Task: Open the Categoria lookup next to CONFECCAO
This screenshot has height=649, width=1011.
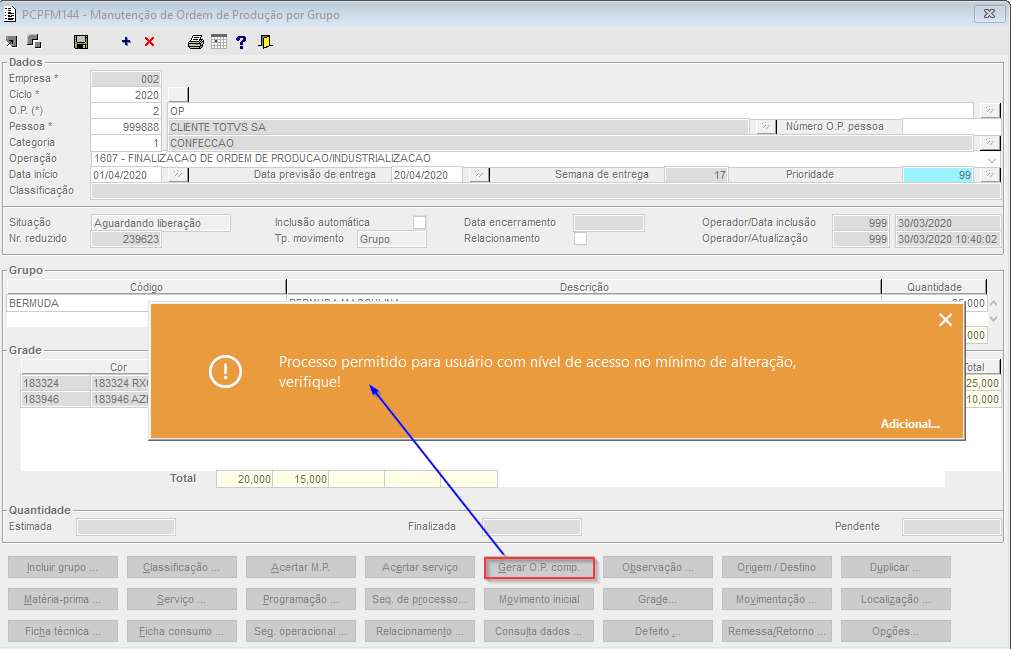Action: click(990, 142)
